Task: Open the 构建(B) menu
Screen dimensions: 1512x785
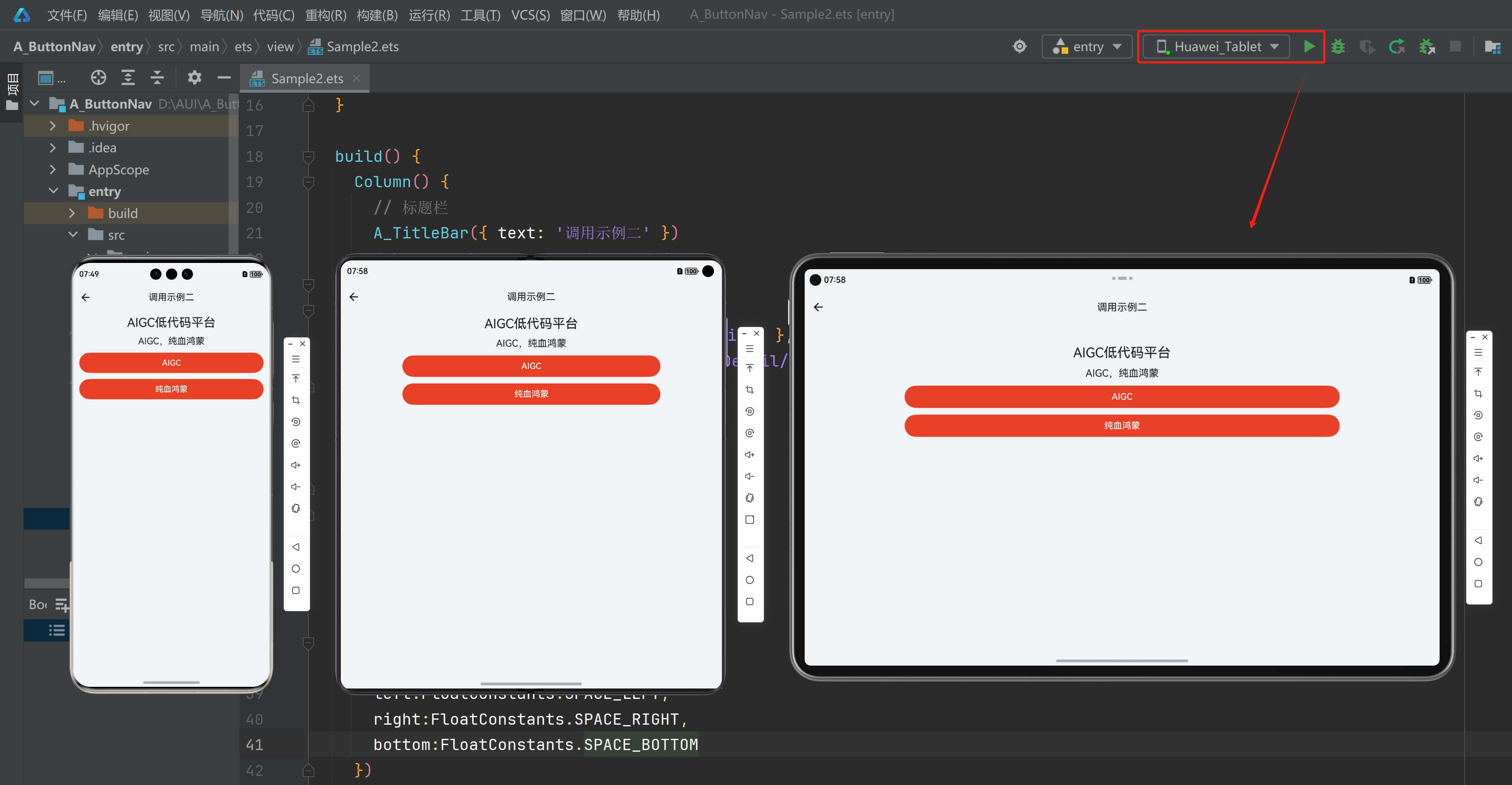Action: coord(377,15)
